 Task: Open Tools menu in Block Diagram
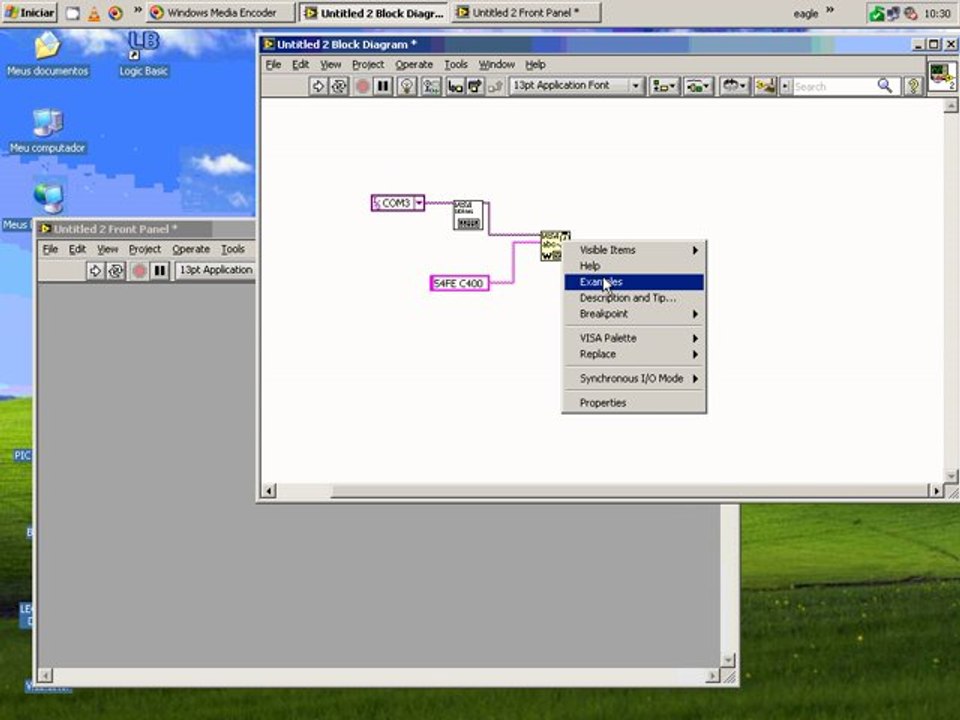456,64
